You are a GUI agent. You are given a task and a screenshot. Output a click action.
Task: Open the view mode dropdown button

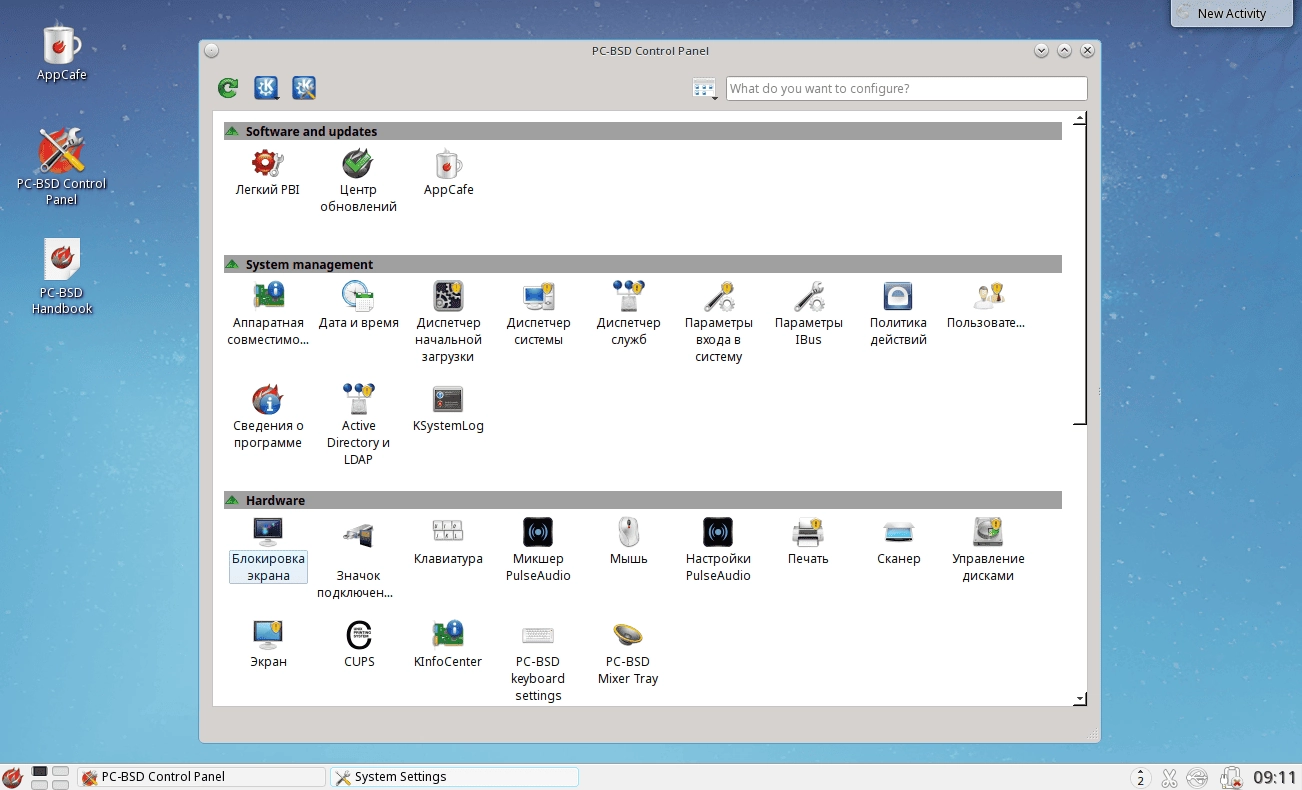coord(705,89)
